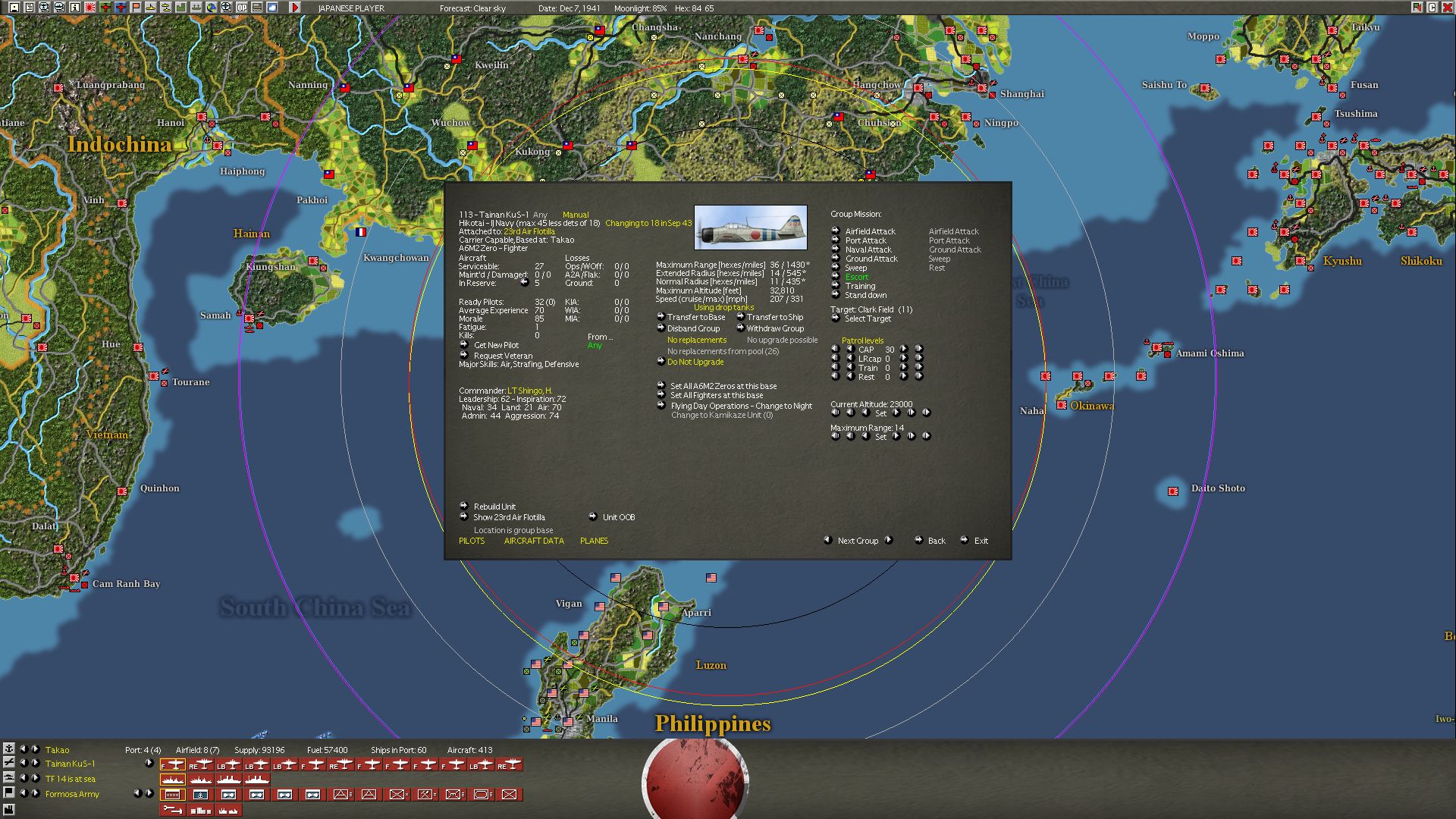
Task: Select Naval Attack group mission
Action: pos(868,249)
